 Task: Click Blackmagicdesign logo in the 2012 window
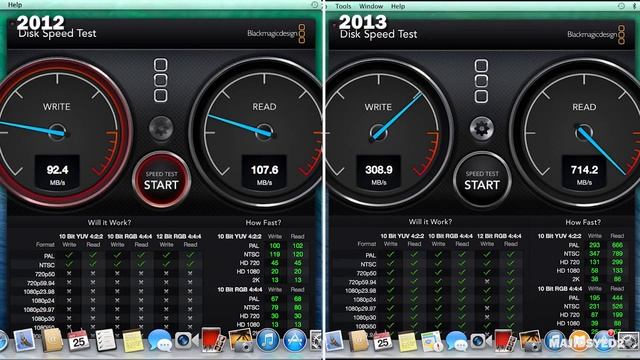[276, 34]
